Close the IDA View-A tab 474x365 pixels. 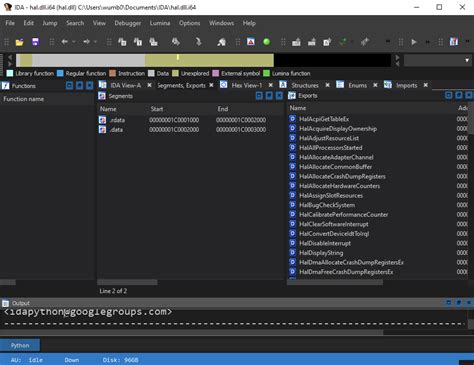pos(150,85)
